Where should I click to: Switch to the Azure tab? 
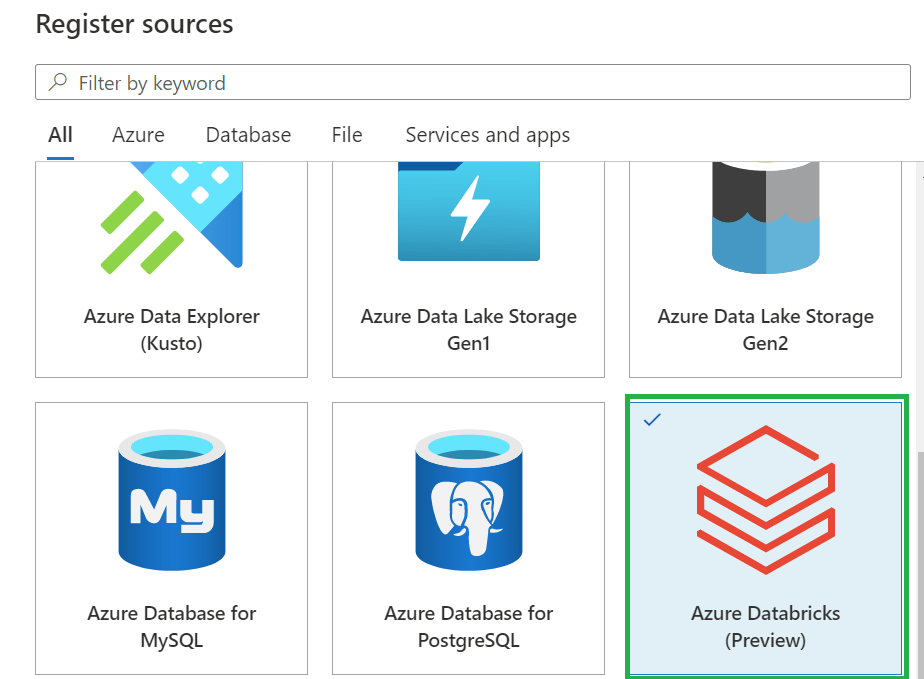point(138,135)
